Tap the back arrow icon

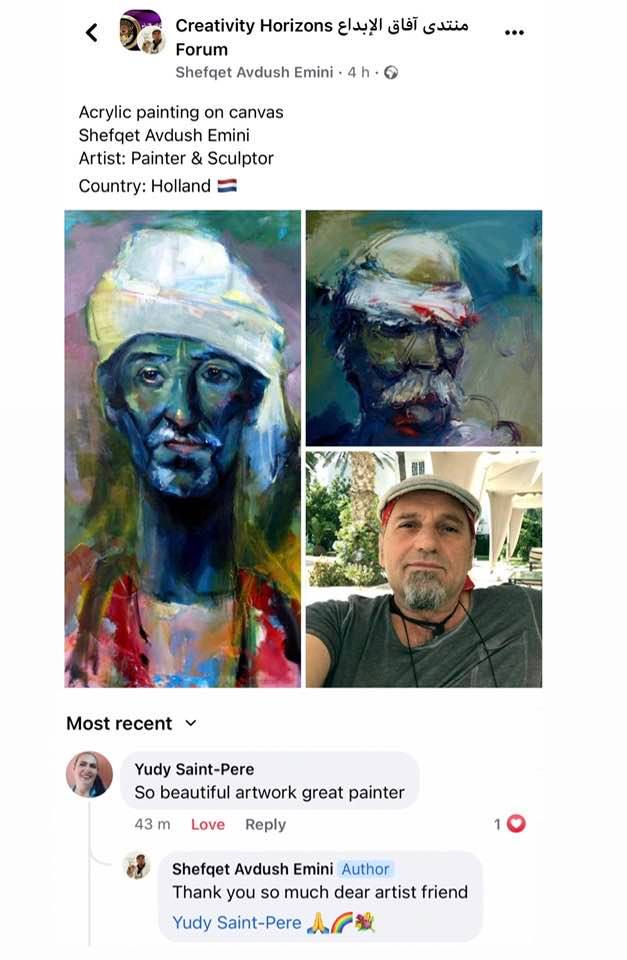(92, 32)
